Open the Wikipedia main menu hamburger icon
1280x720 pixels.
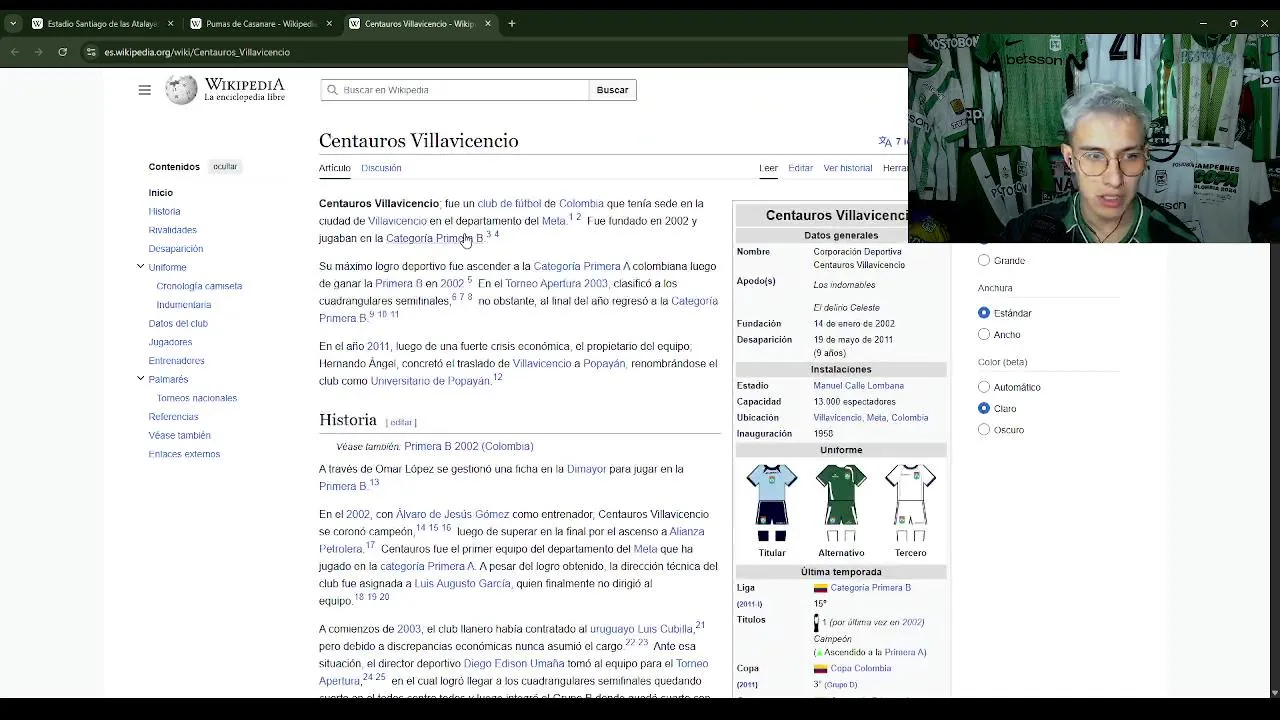tap(145, 90)
